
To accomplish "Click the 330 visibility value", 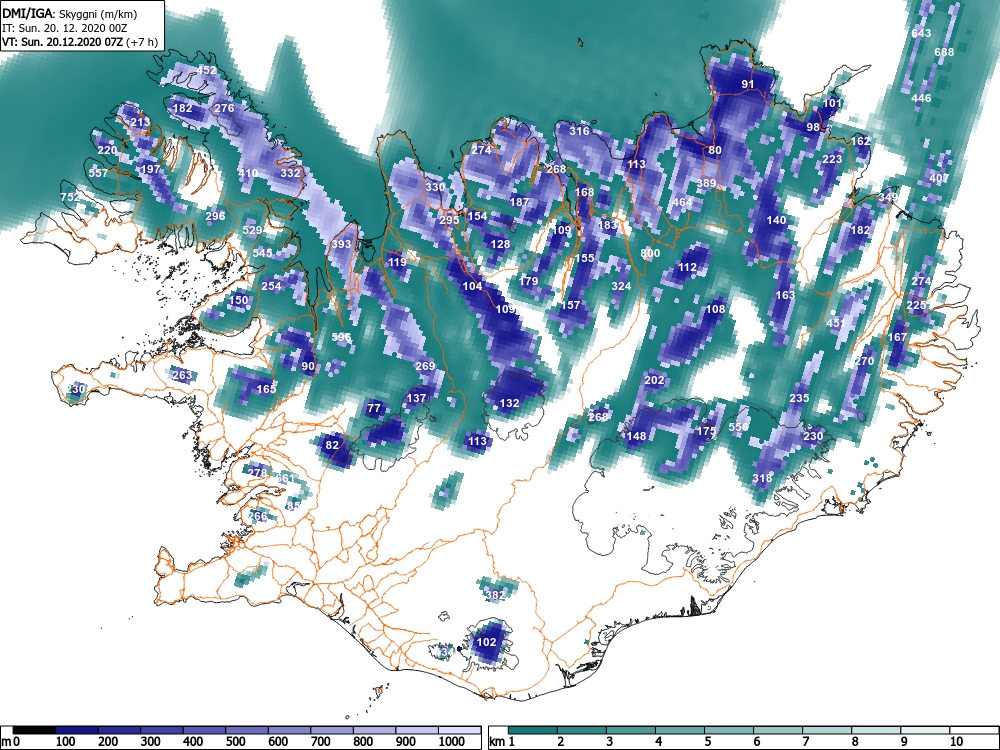I will coord(435,187).
